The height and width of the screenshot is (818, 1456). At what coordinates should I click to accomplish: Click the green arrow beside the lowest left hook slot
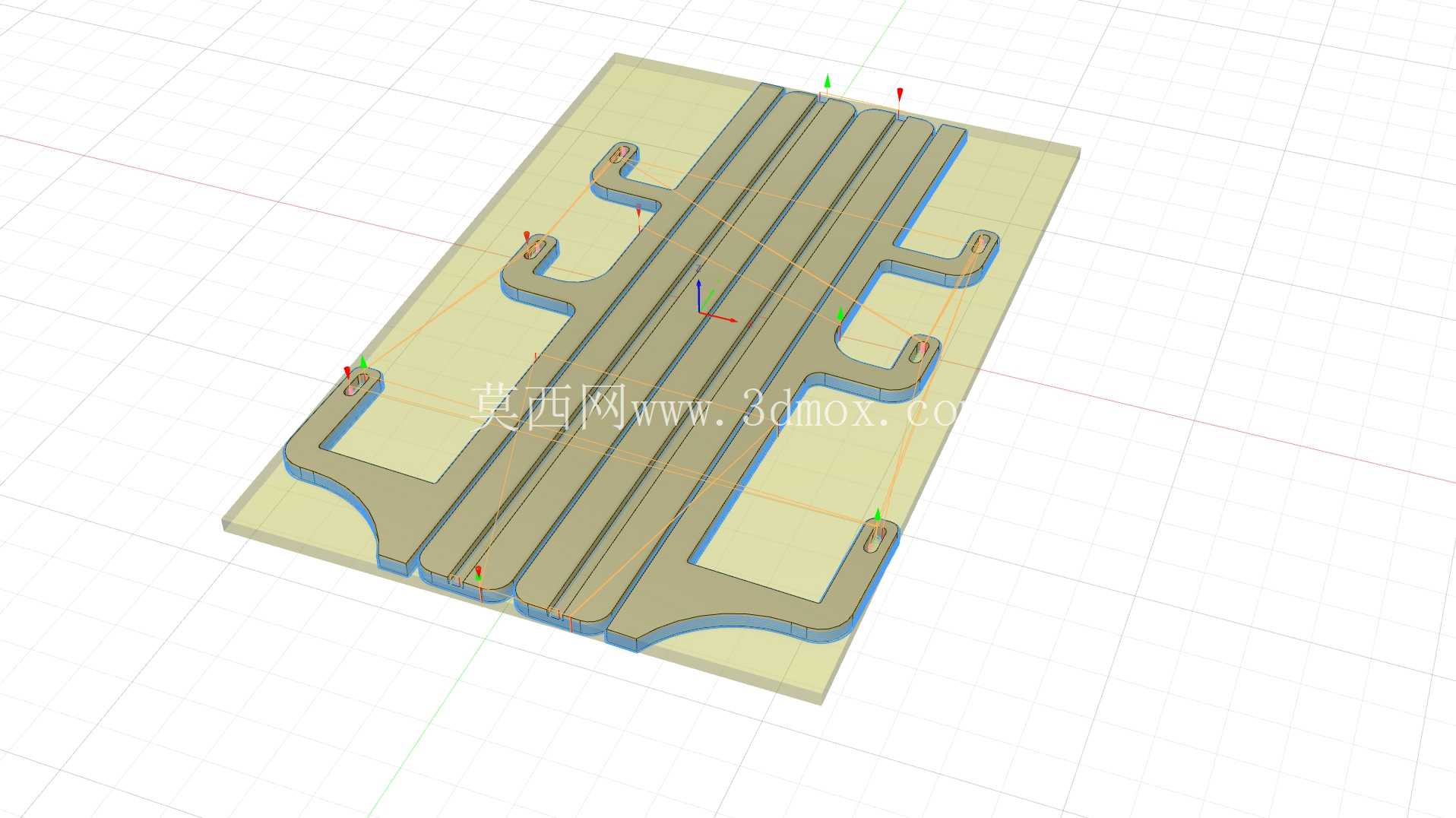[x=363, y=362]
